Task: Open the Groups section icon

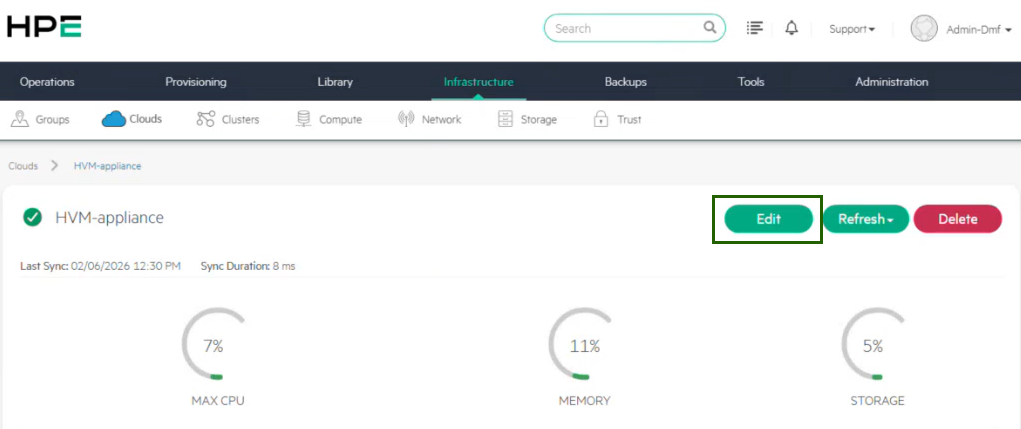Action: pyautogui.click(x=19, y=119)
